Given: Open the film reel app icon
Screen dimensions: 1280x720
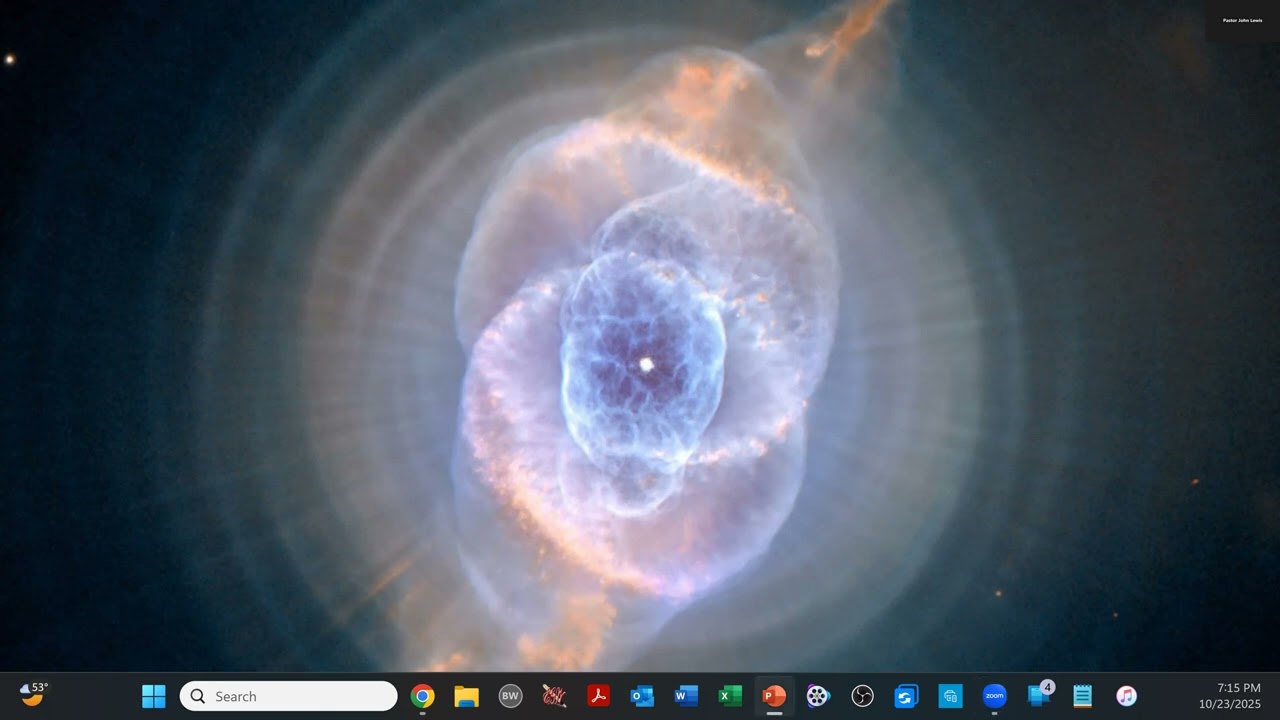Looking at the screenshot, I should (818, 696).
